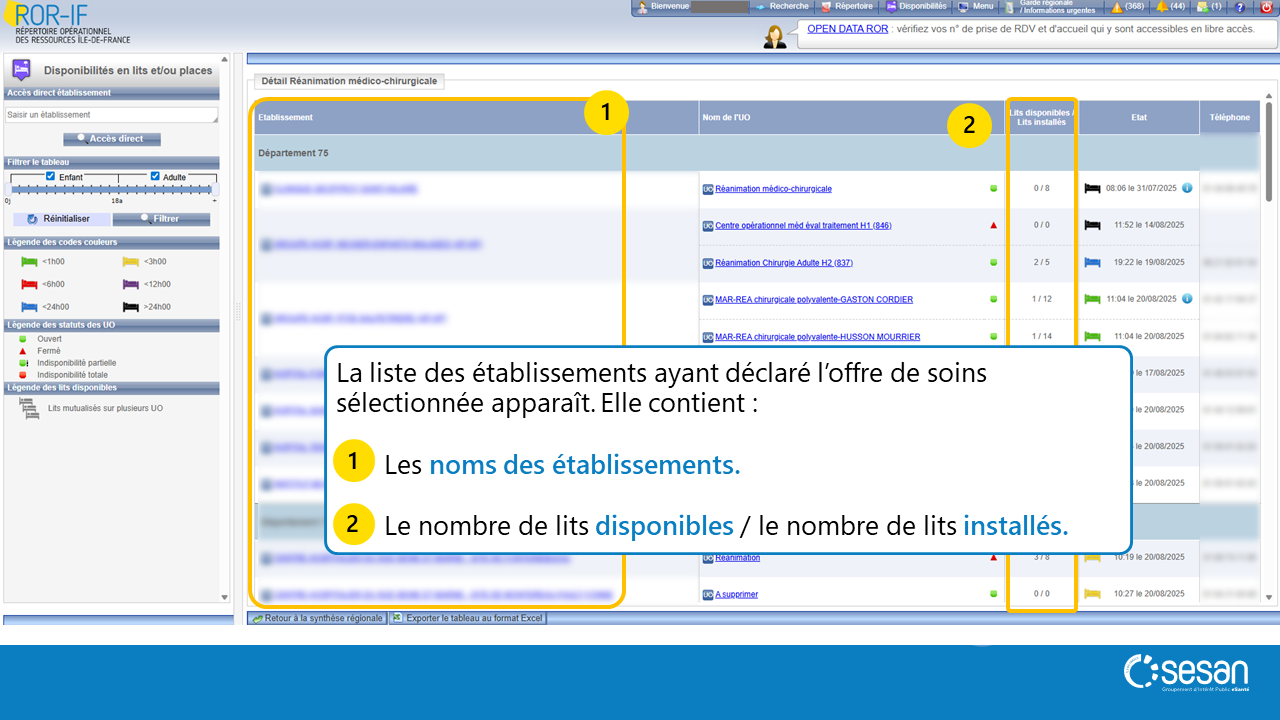1280x720 pixels.
Task: Click the red power logout icon
Action: click(x=1266, y=7)
